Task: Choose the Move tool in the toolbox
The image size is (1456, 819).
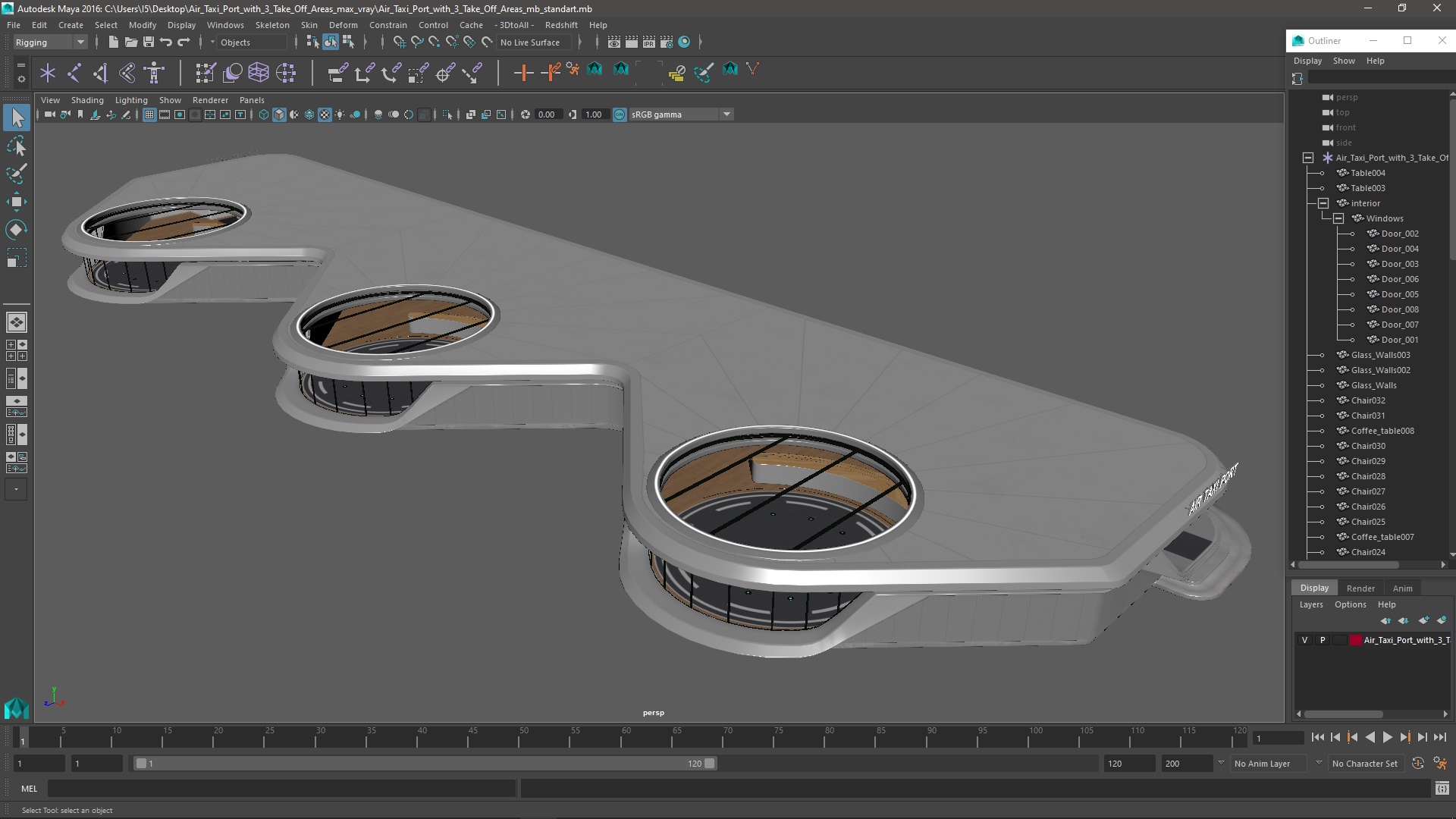Action: (x=17, y=201)
